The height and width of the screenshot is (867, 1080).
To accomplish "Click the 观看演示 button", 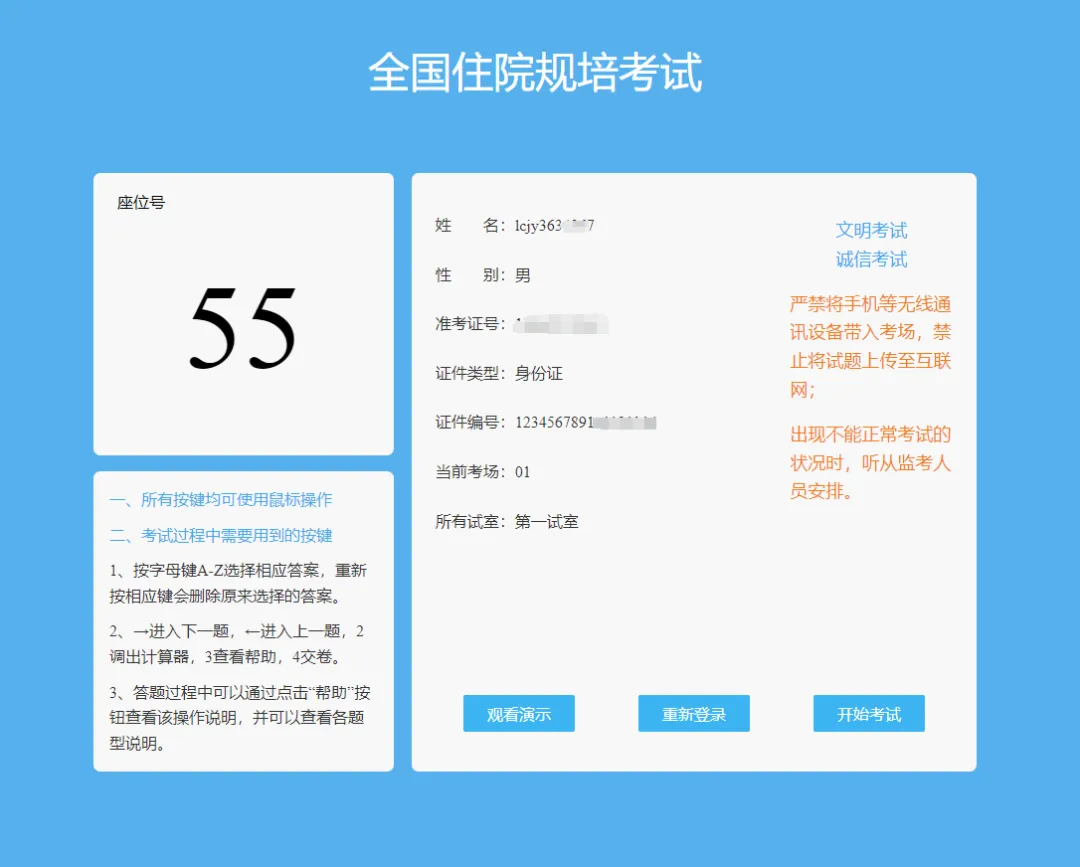I will click(518, 713).
